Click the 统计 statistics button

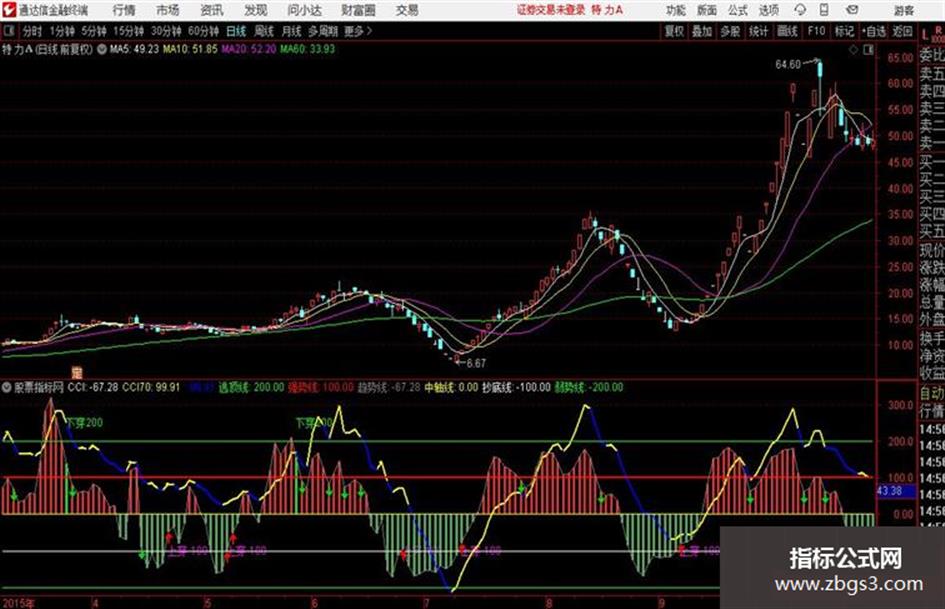click(759, 31)
